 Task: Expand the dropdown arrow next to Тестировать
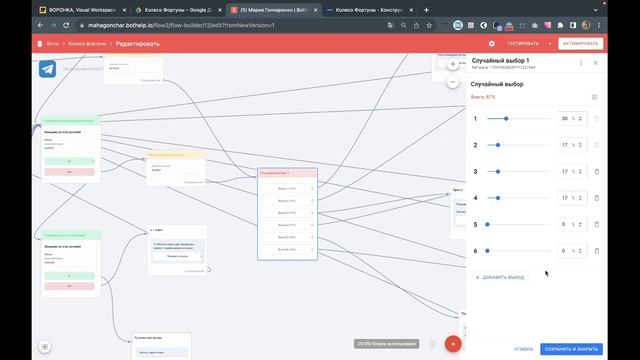click(x=550, y=44)
